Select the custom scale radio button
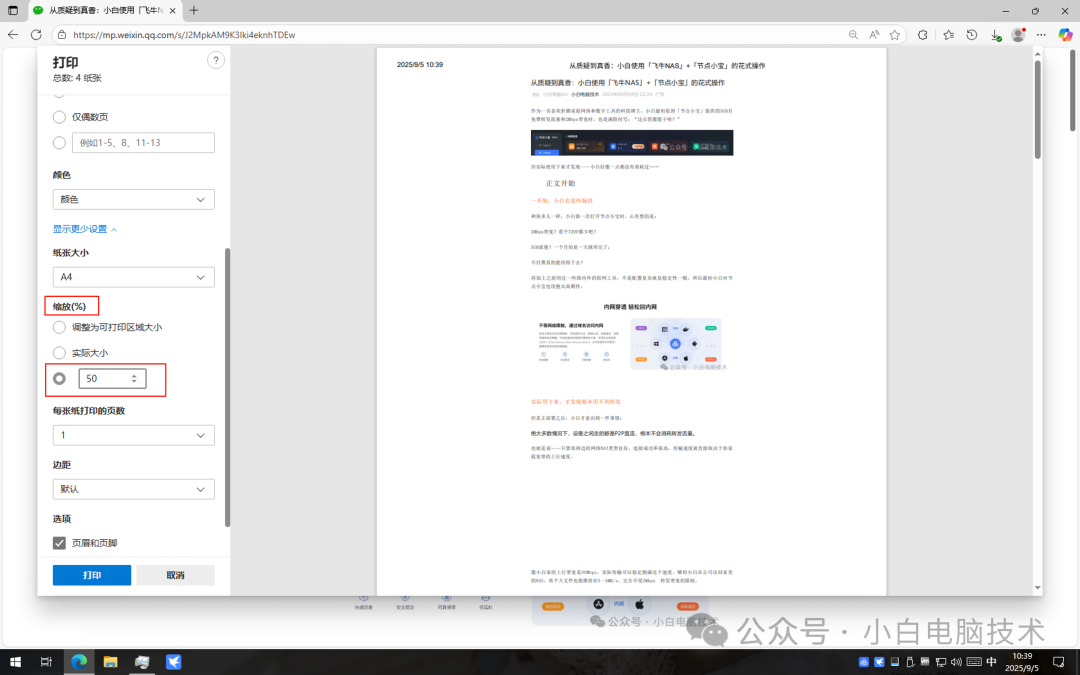Image resolution: width=1080 pixels, height=675 pixels. (59, 378)
